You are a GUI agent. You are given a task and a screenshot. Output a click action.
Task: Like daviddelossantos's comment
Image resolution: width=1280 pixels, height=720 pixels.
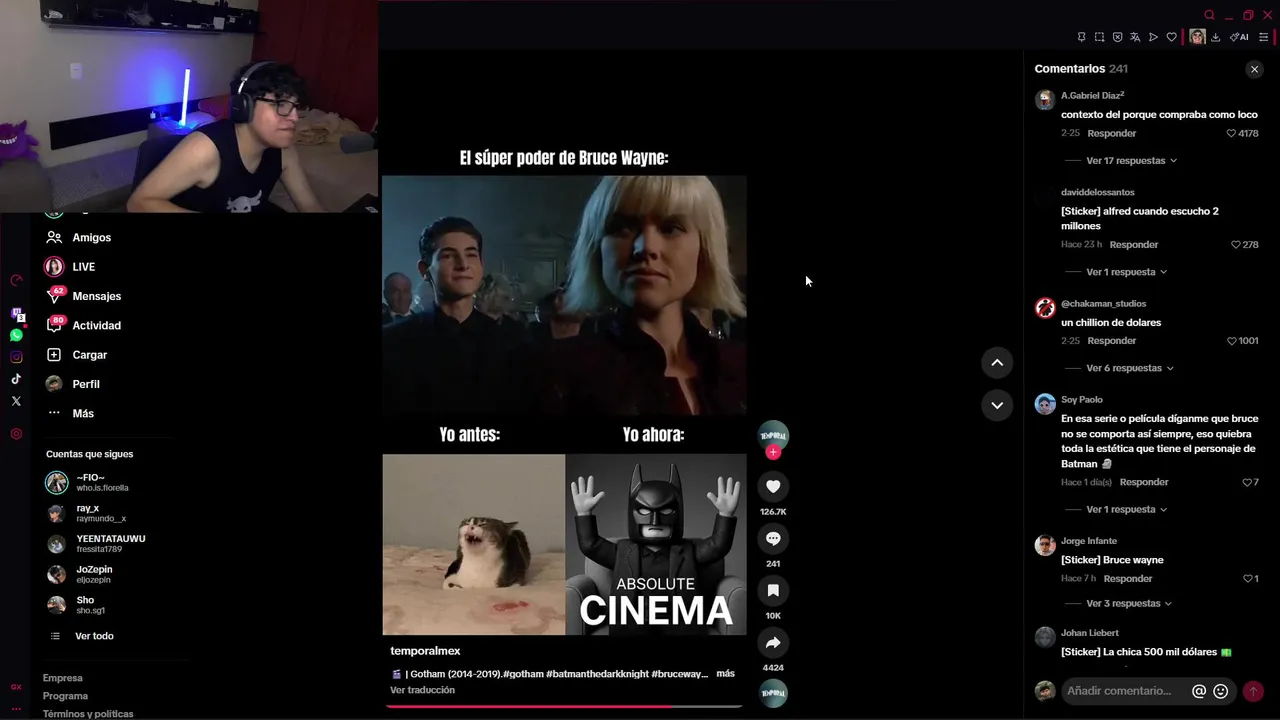point(1236,244)
